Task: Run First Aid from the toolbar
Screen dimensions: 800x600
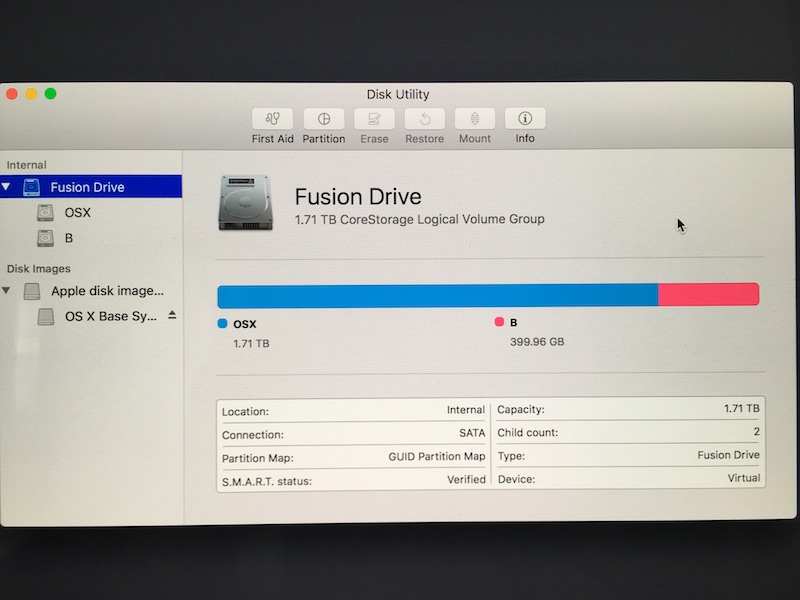Action: [x=272, y=119]
